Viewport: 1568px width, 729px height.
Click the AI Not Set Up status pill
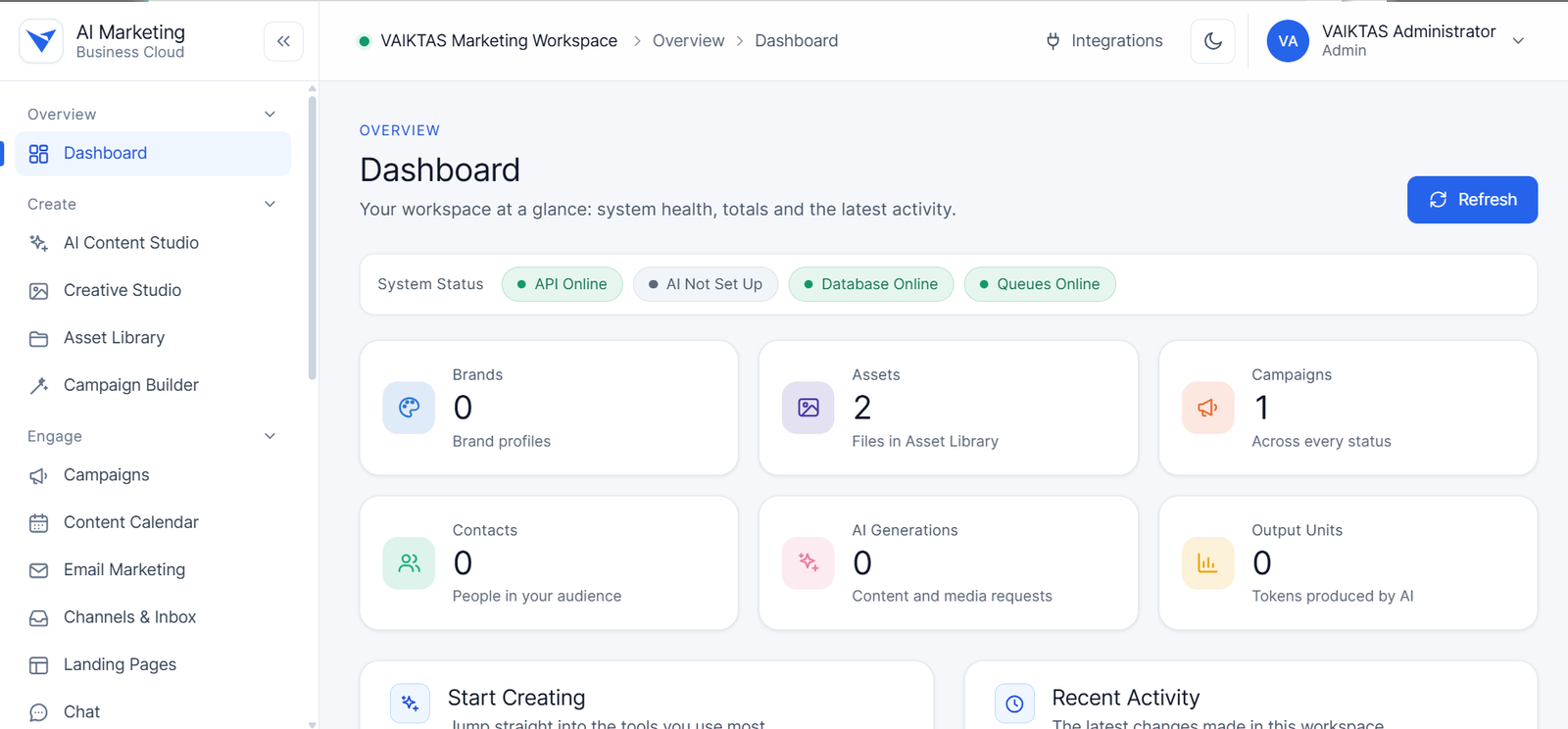(x=706, y=284)
